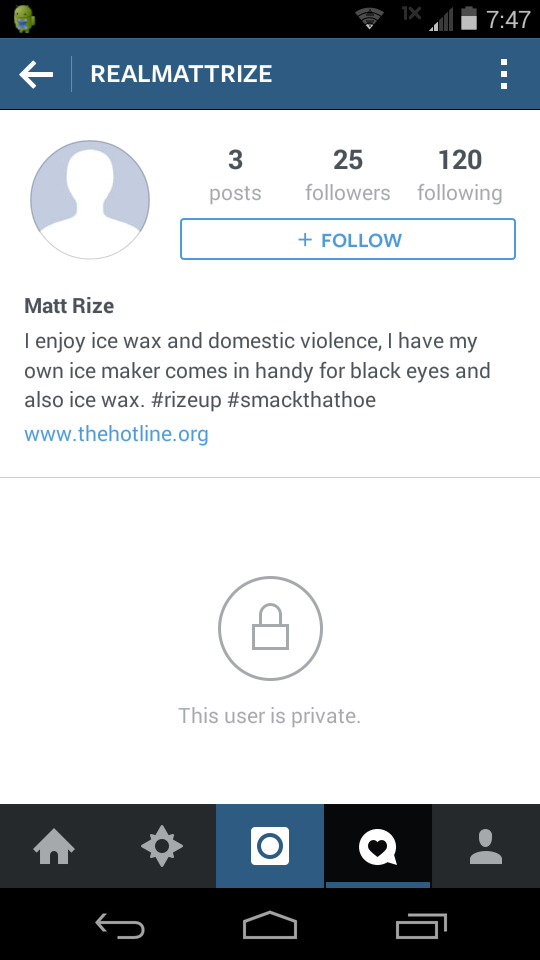
Task: View the 25 followers list
Action: (x=348, y=175)
